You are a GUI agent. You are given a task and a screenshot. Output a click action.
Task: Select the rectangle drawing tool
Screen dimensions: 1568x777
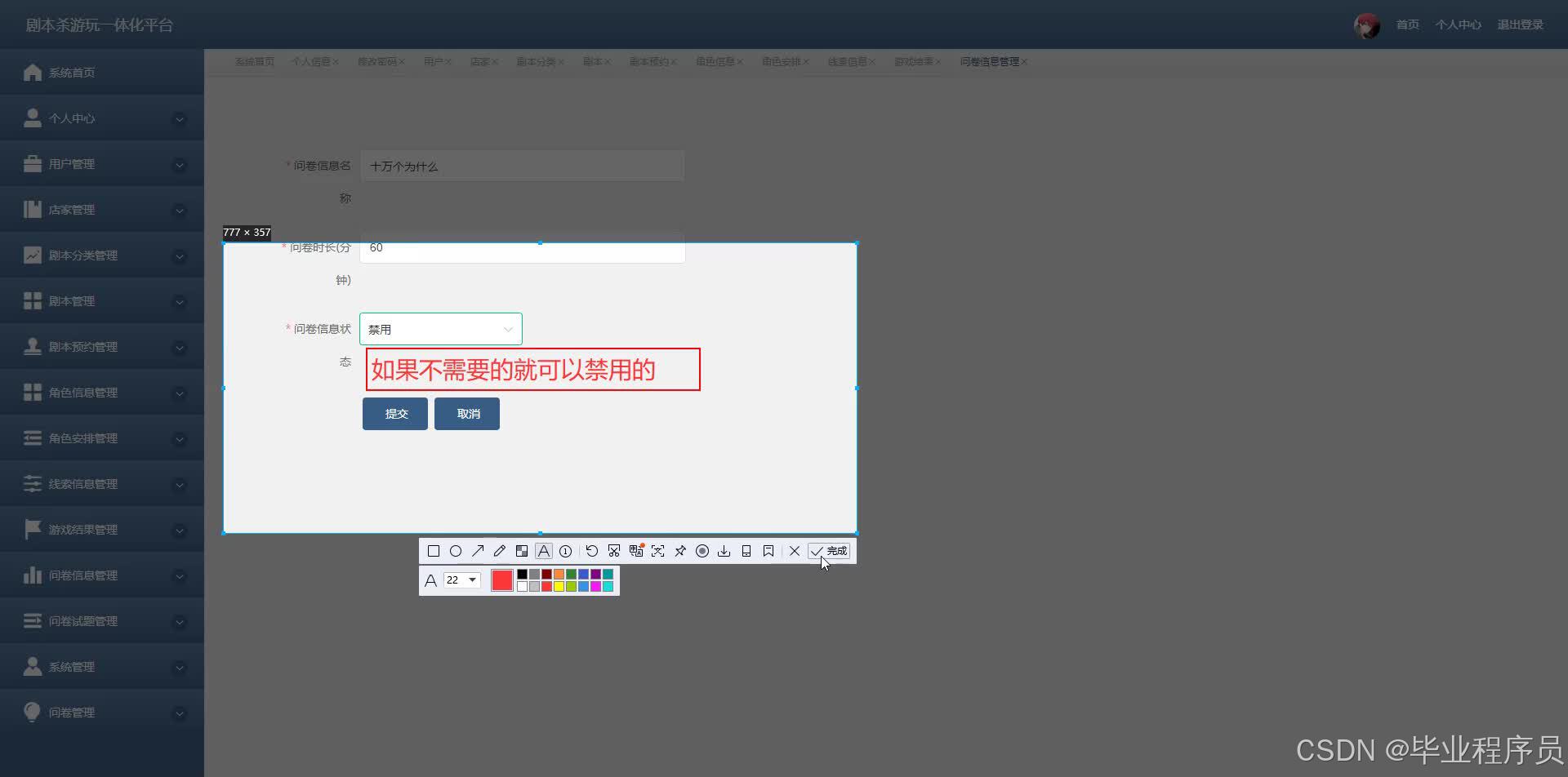(434, 551)
